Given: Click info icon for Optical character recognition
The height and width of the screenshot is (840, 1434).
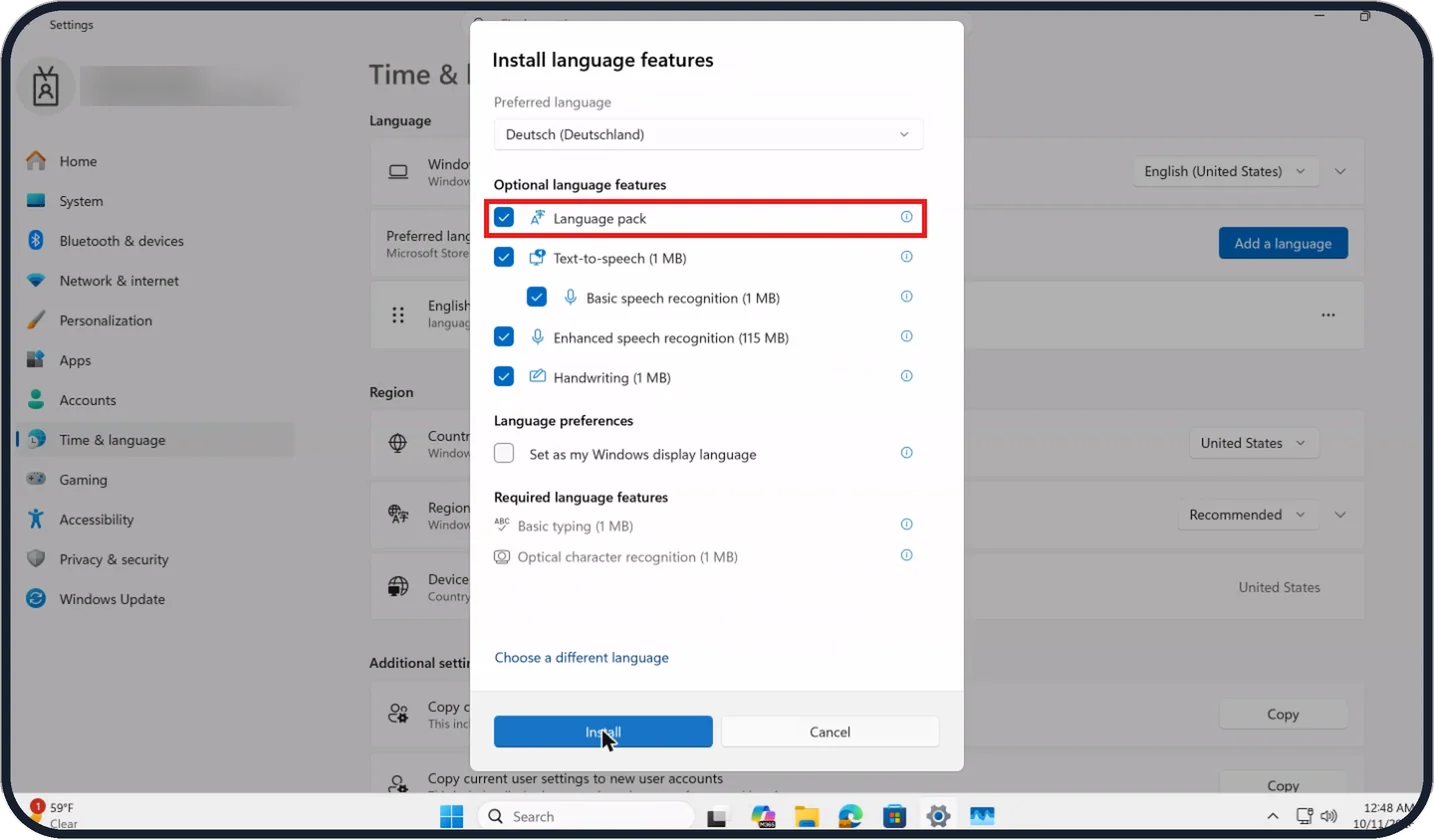Looking at the screenshot, I should pos(907,555).
